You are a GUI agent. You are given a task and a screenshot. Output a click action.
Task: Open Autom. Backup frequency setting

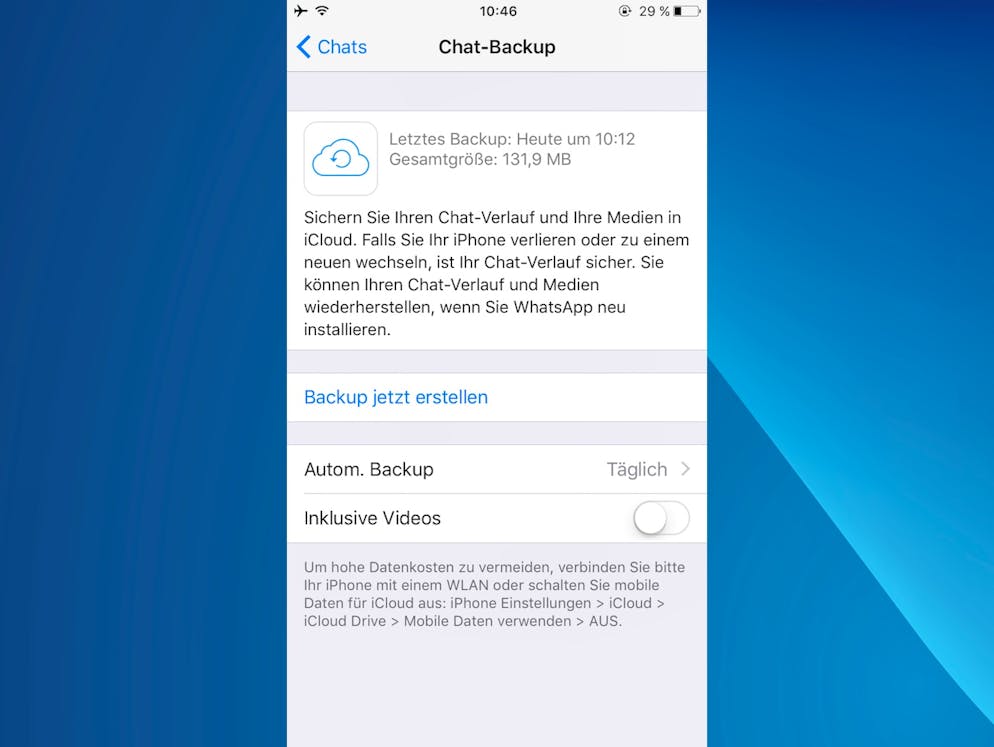click(497, 469)
